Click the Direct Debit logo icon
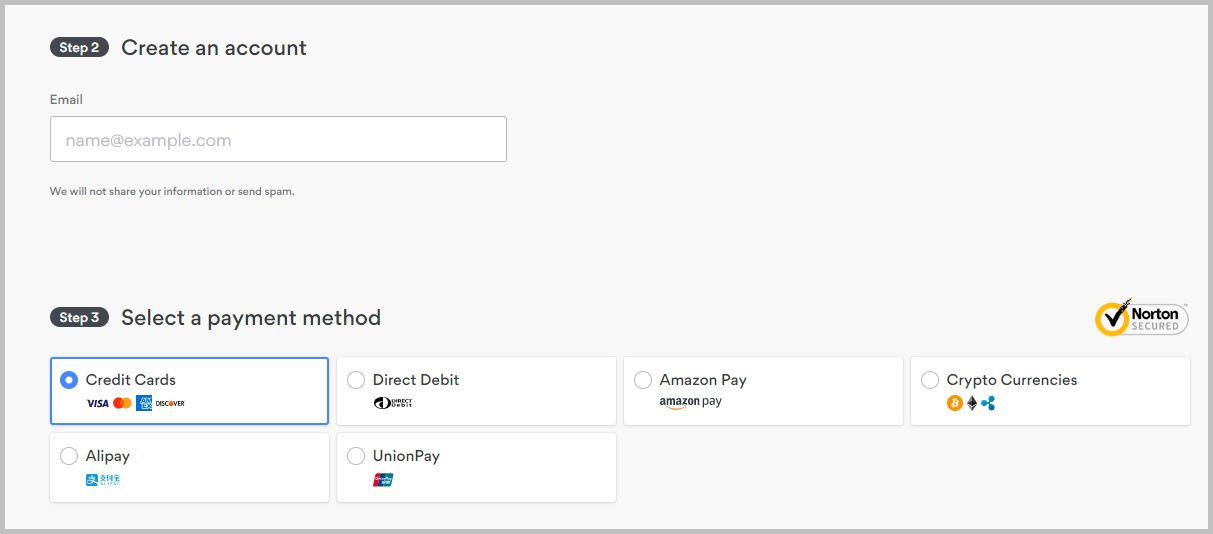The height and width of the screenshot is (534, 1213). 392,403
